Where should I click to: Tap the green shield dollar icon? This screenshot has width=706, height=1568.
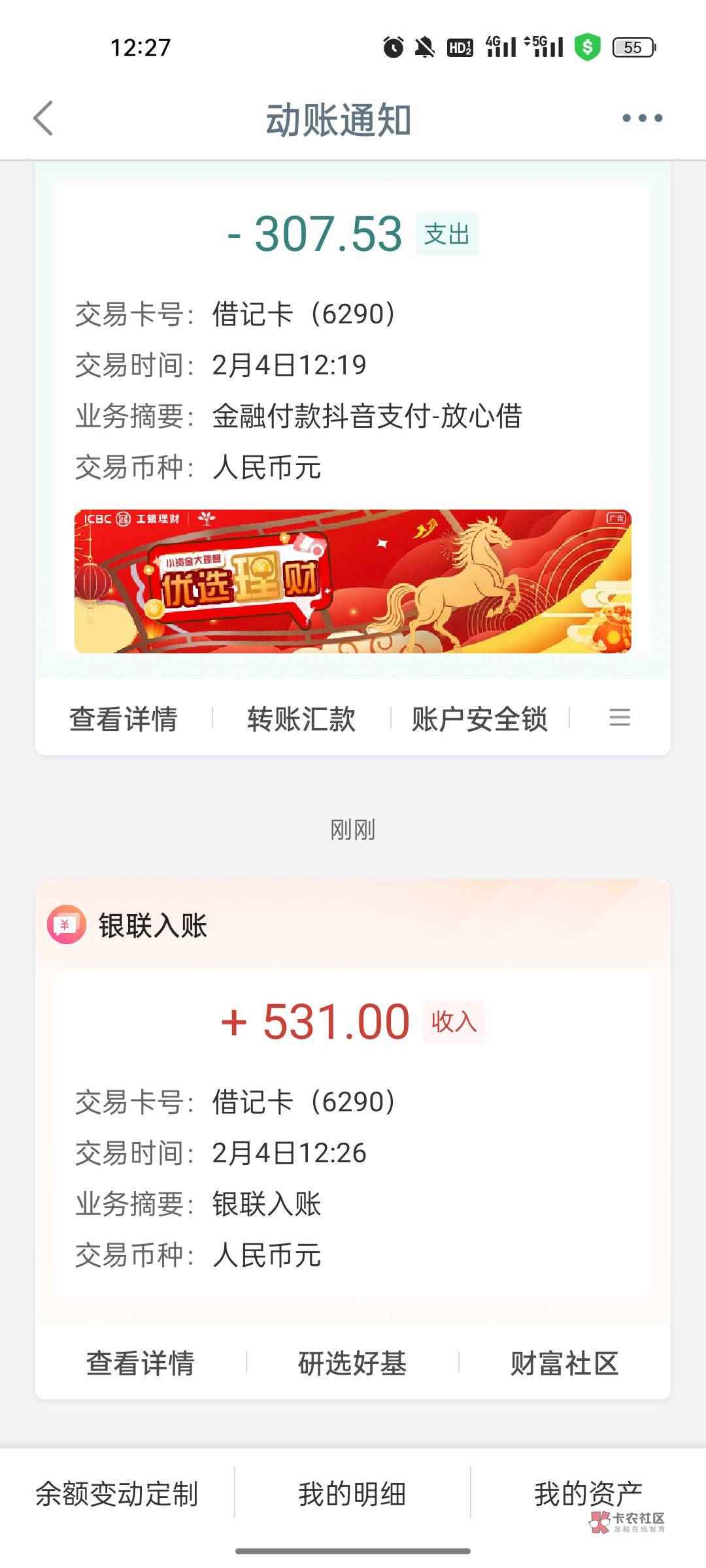tap(587, 47)
